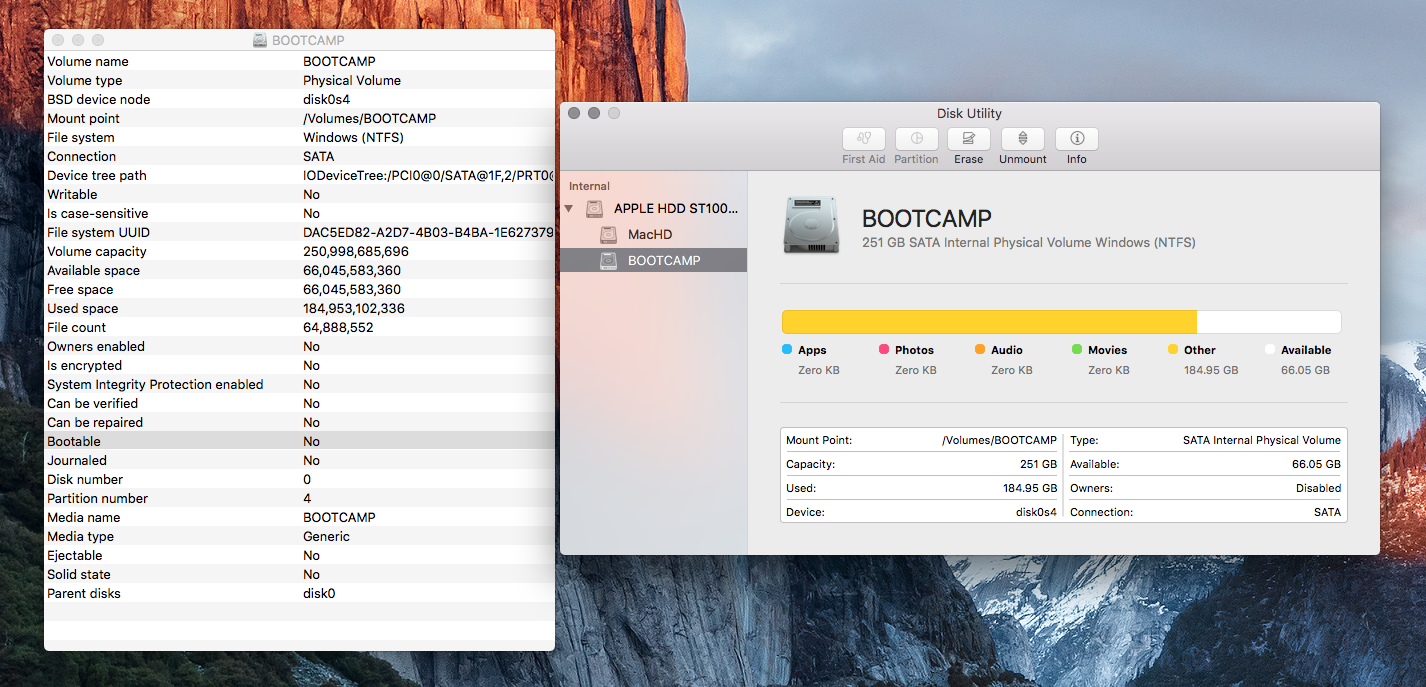Click the Owners 'Disabled' cell
The image size is (1426, 687).
pos(1318,489)
